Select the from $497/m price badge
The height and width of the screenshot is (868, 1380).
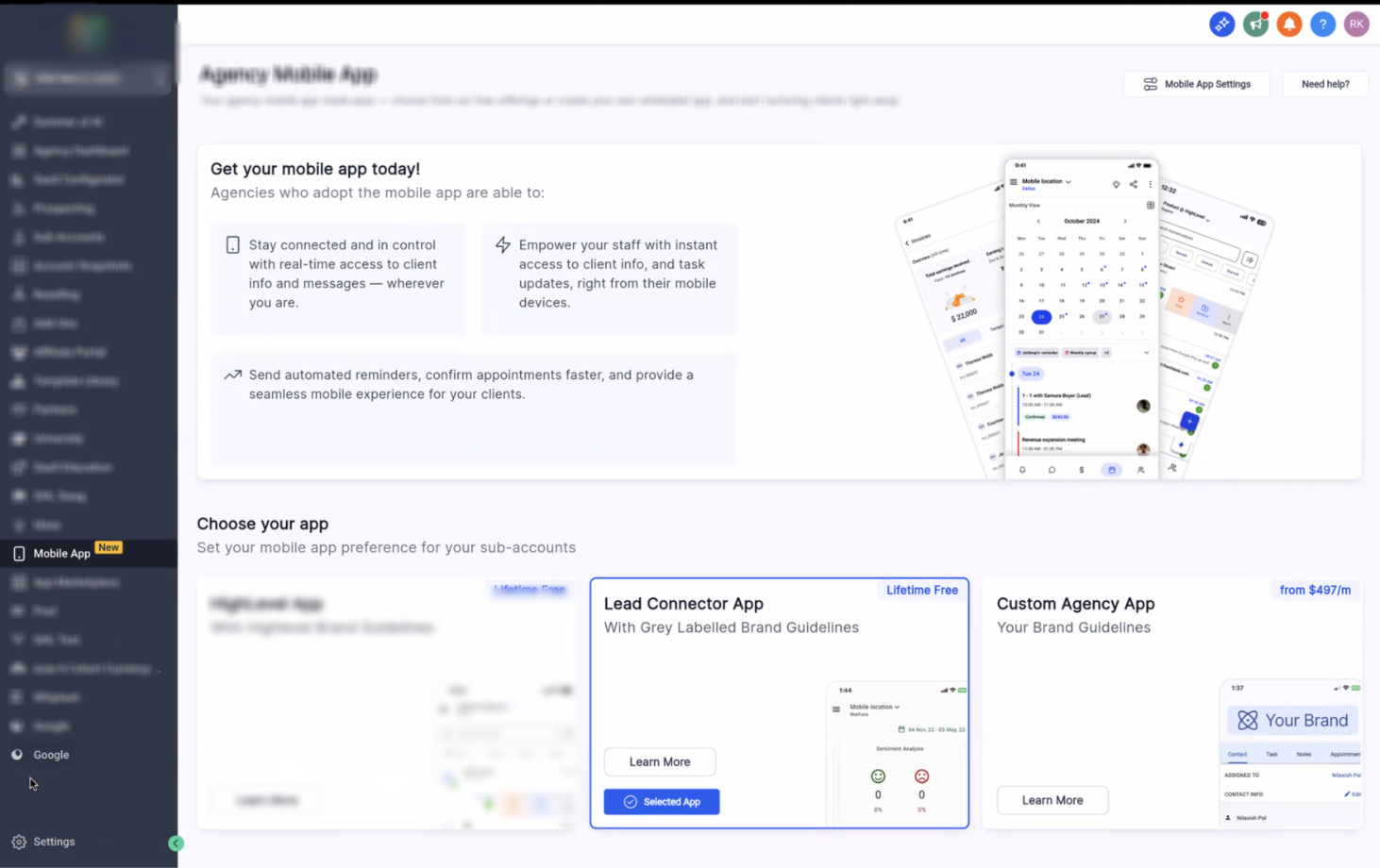(x=1315, y=590)
